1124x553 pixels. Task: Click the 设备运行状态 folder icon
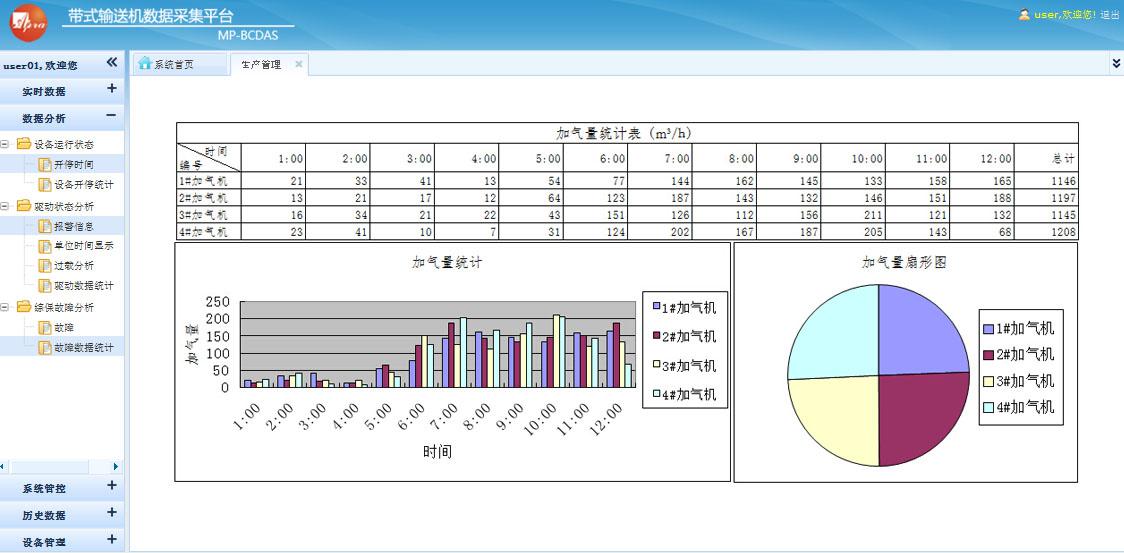click(x=23, y=144)
